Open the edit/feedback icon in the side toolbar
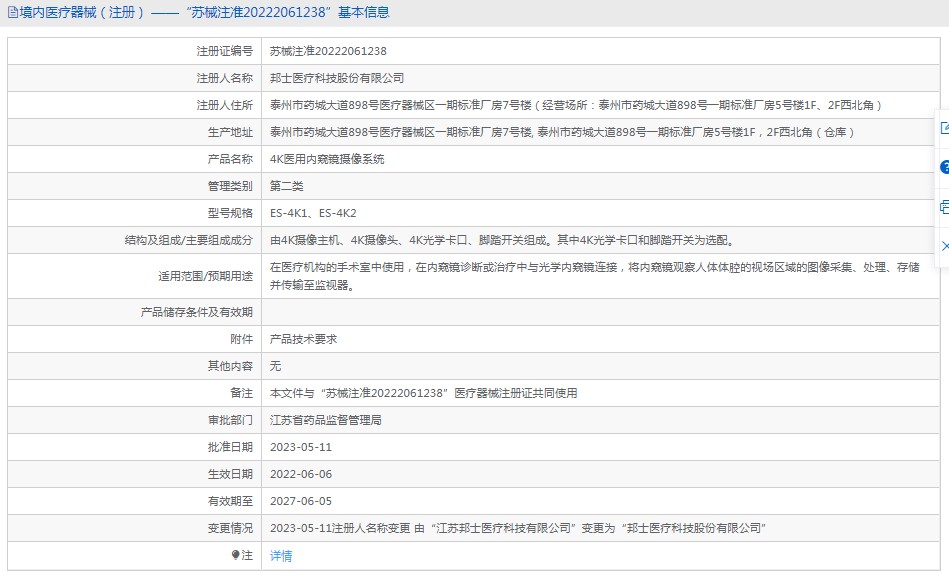The image size is (949, 579). pyautogui.click(x=945, y=128)
